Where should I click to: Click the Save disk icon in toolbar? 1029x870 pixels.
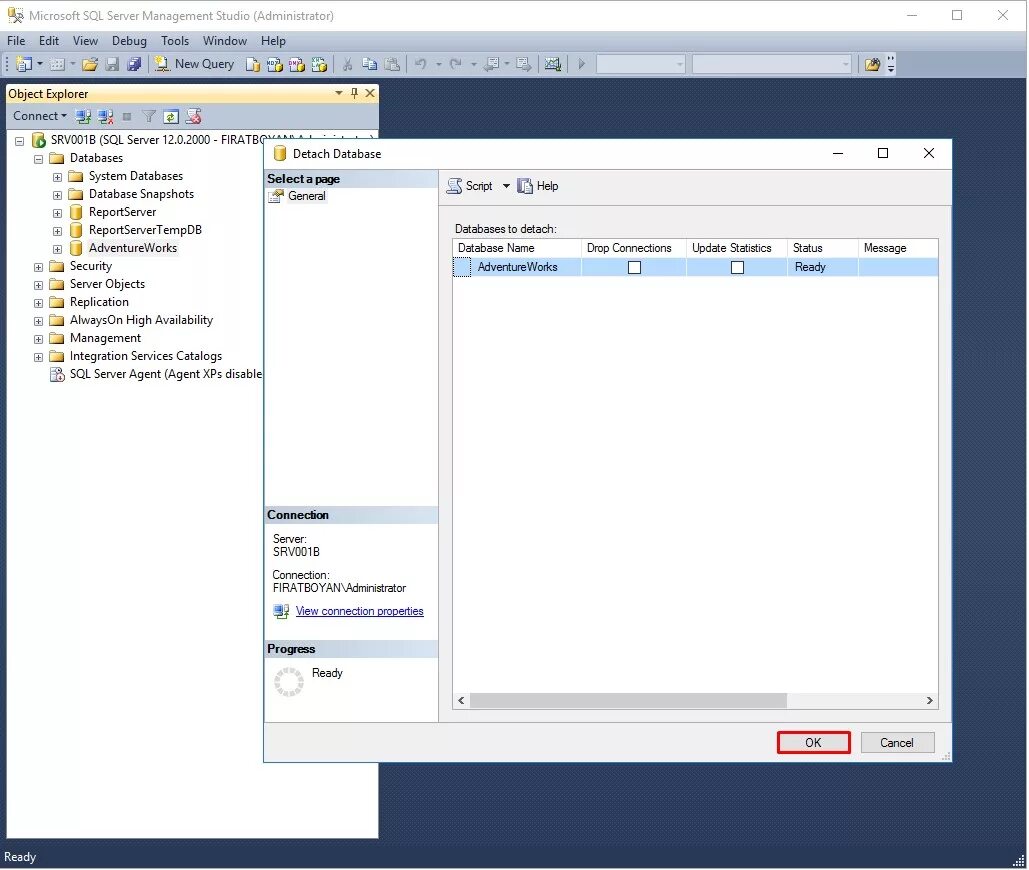point(112,64)
